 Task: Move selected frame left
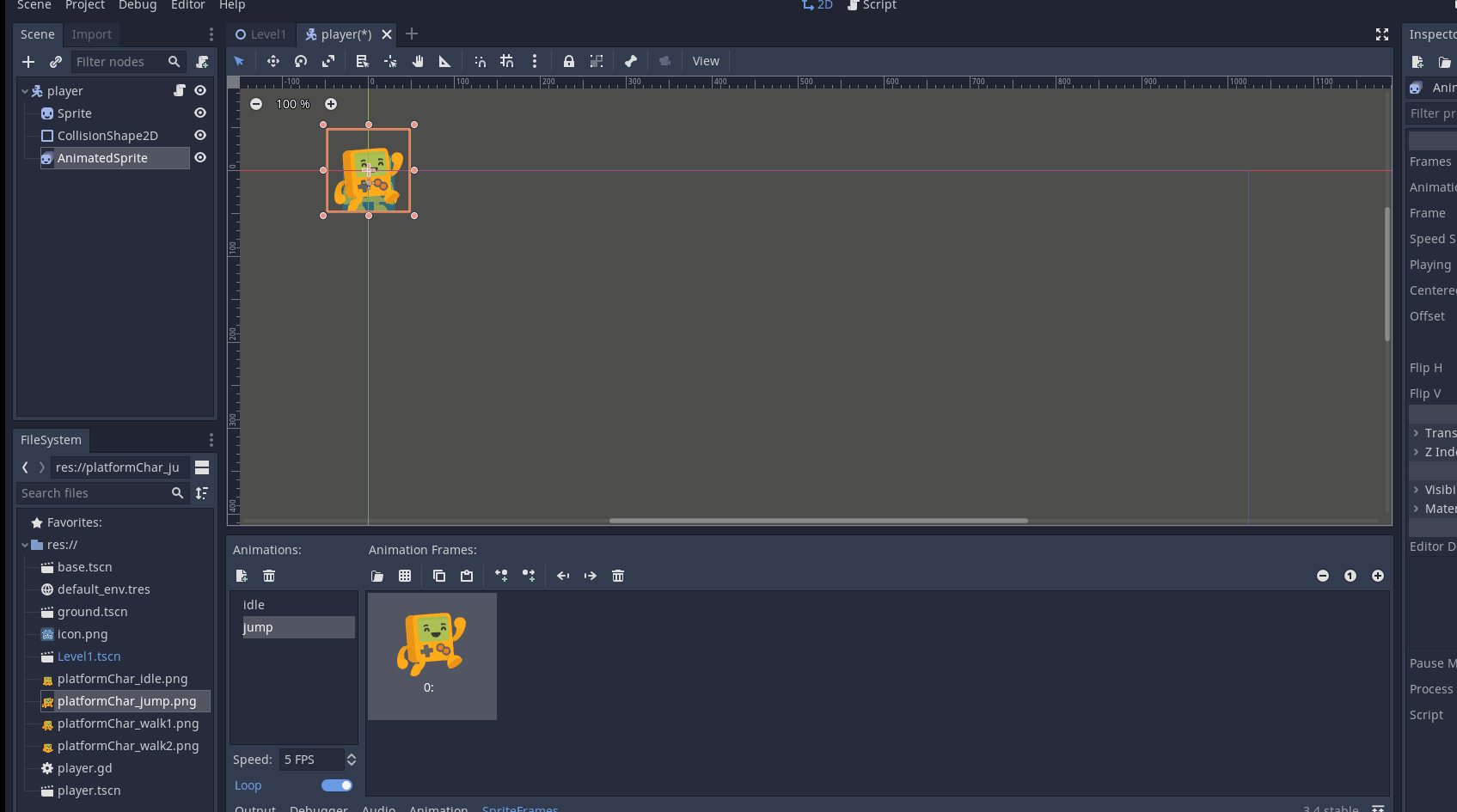tap(563, 576)
